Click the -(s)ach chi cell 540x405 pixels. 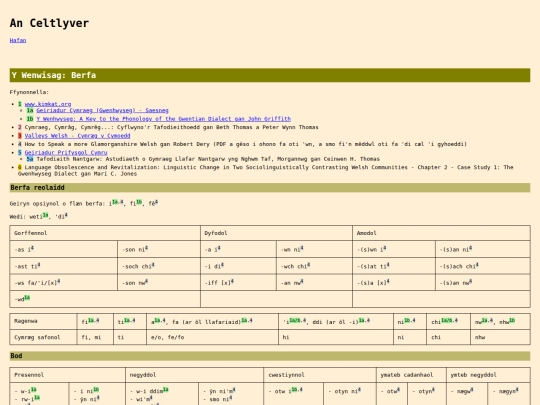tap(483, 266)
